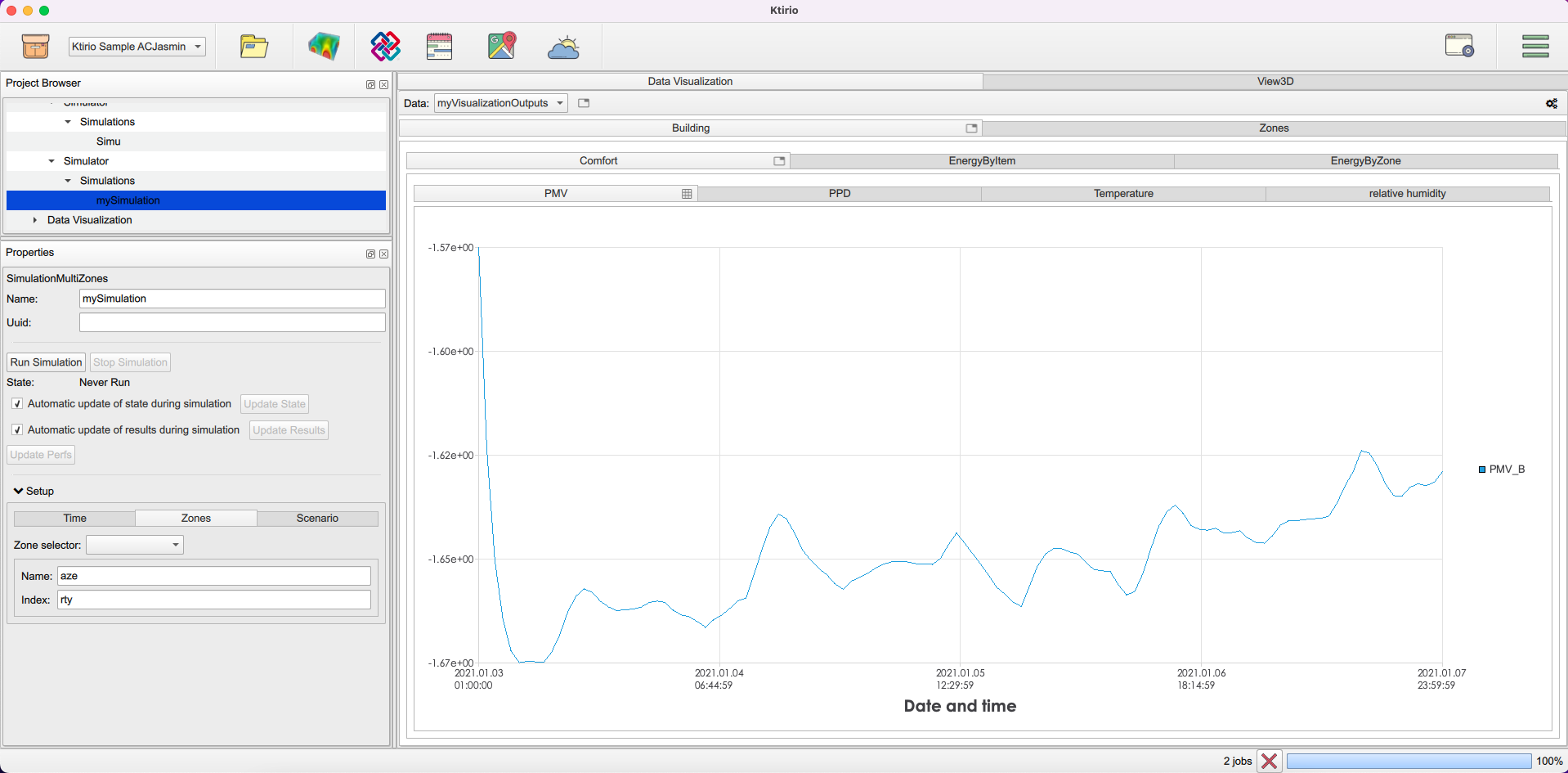Screen dimensions: 1568x773
Task: Click the green hamburger menu icon
Action: pyautogui.click(x=1534, y=47)
